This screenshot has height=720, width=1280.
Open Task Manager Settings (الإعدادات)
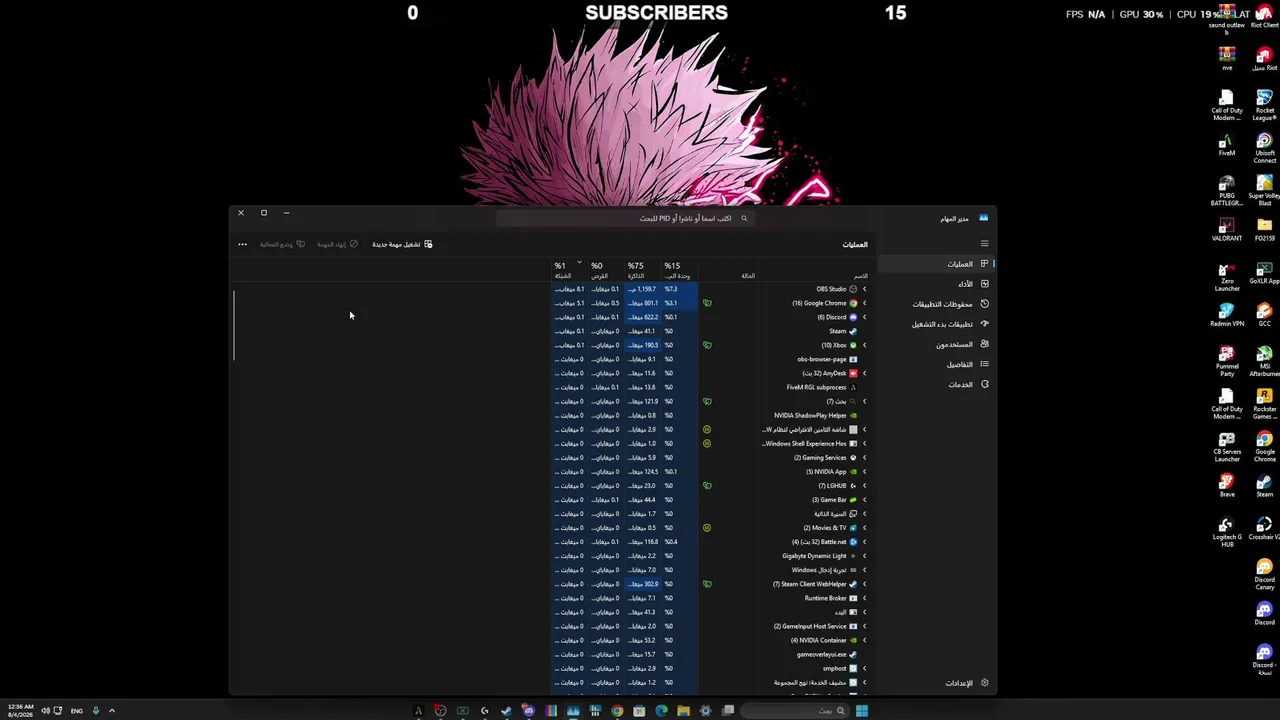tap(935, 683)
